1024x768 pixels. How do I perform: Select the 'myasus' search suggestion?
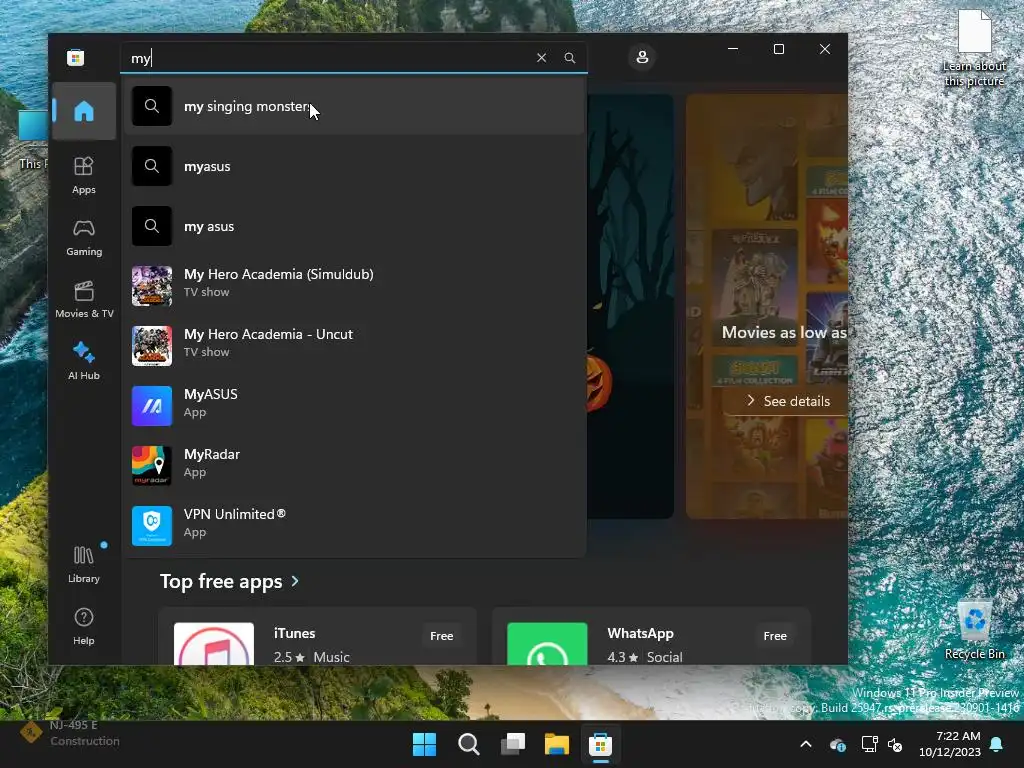coord(353,167)
